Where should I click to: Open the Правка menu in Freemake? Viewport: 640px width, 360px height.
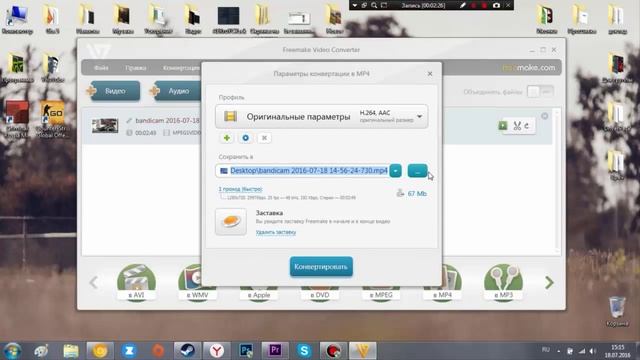pos(136,68)
